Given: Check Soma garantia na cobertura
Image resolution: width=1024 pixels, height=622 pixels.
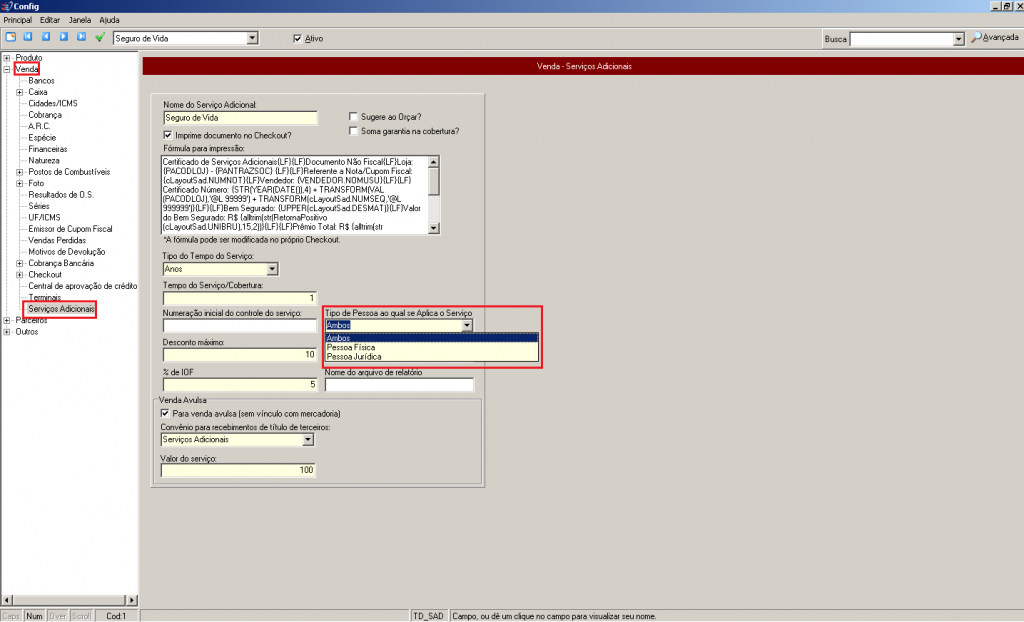Looking at the screenshot, I should click(x=353, y=131).
